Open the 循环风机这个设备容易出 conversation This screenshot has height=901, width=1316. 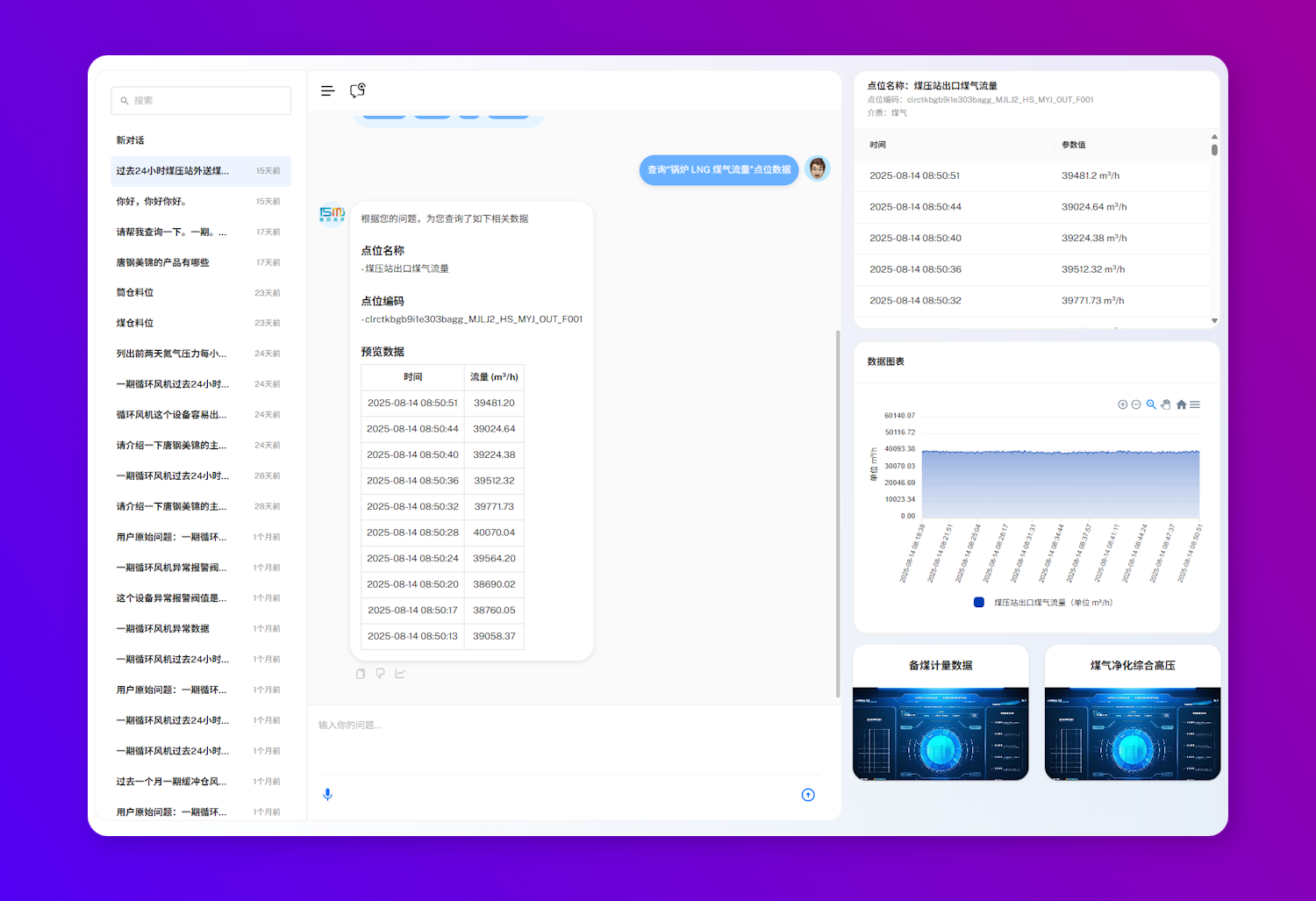pyautogui.click(x=201, y=415)
